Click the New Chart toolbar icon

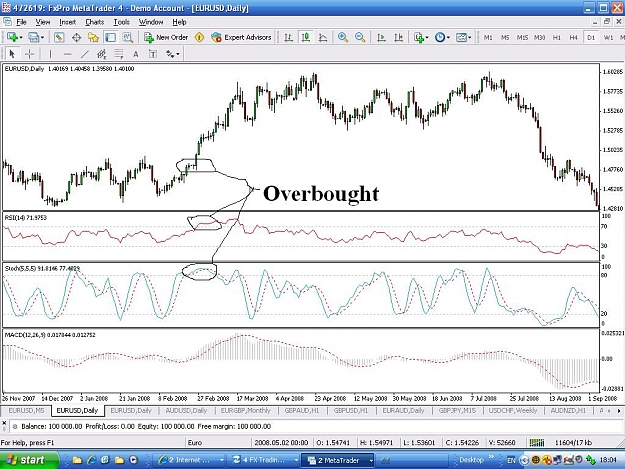coord(12,37)
